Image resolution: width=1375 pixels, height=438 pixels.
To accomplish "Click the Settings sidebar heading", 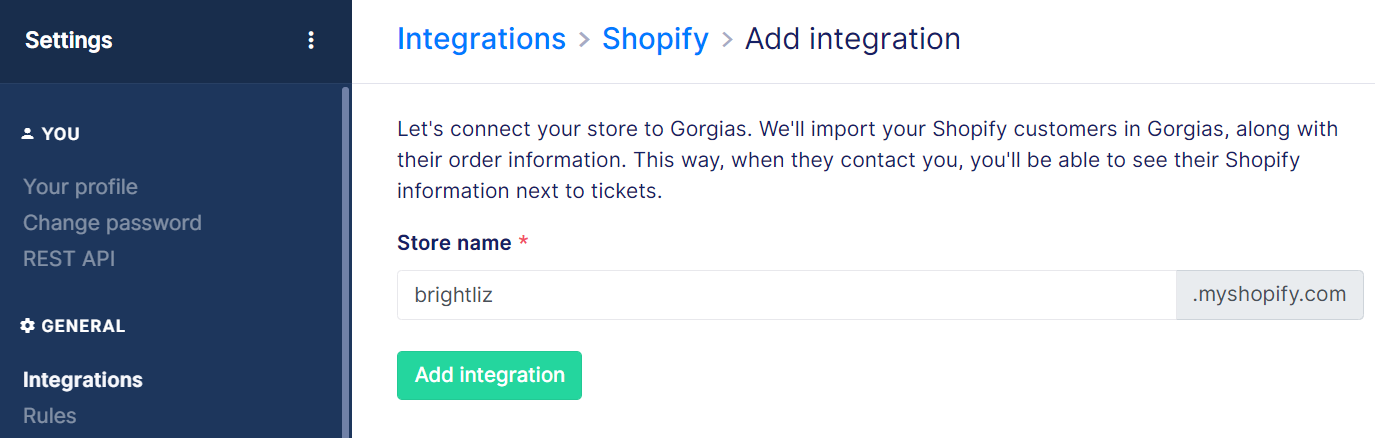I will [69, 40].
